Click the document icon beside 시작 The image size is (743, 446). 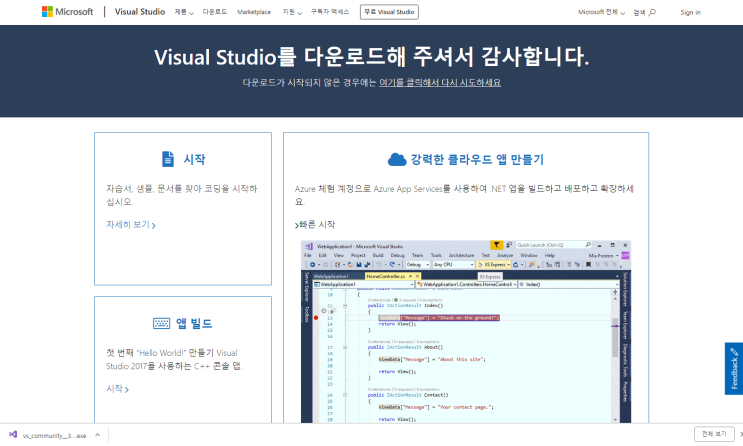[168, 159]
